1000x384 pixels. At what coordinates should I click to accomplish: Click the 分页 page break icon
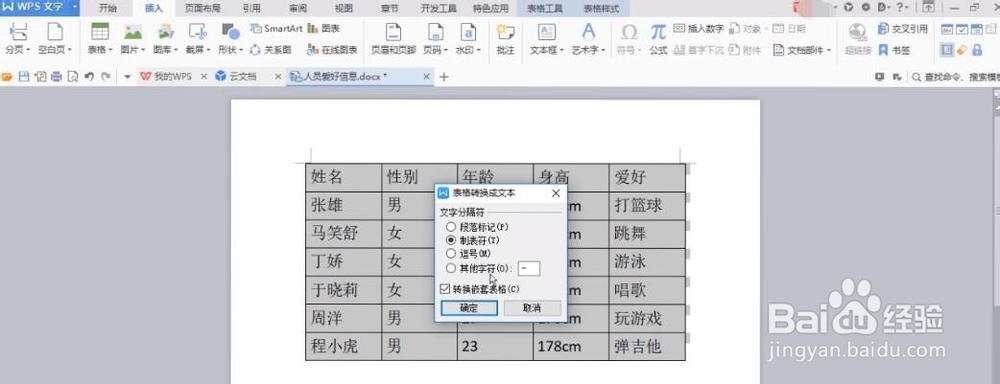(x=18, y=32)
